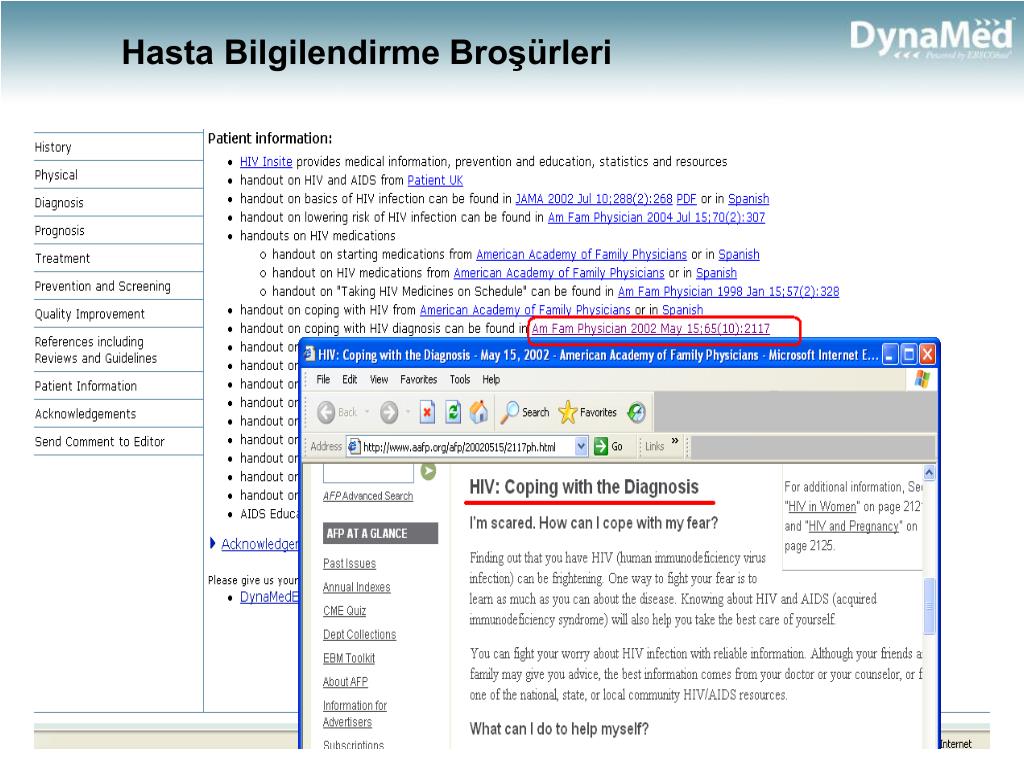
Task: Click into the AFP search text box
Action: (368, 473)
